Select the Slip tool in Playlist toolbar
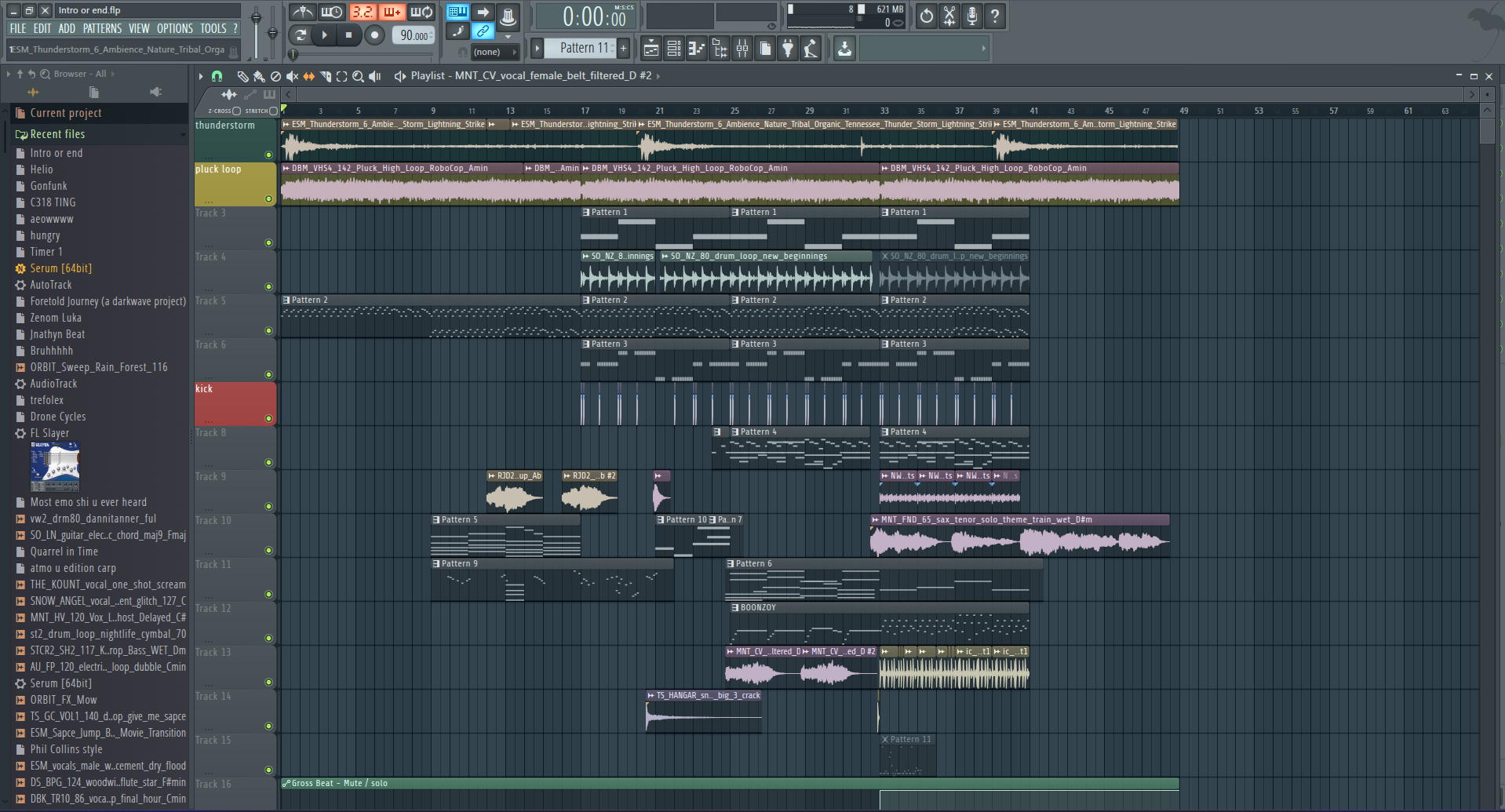This screenshot has width=1505, height=812. [308, 76]
